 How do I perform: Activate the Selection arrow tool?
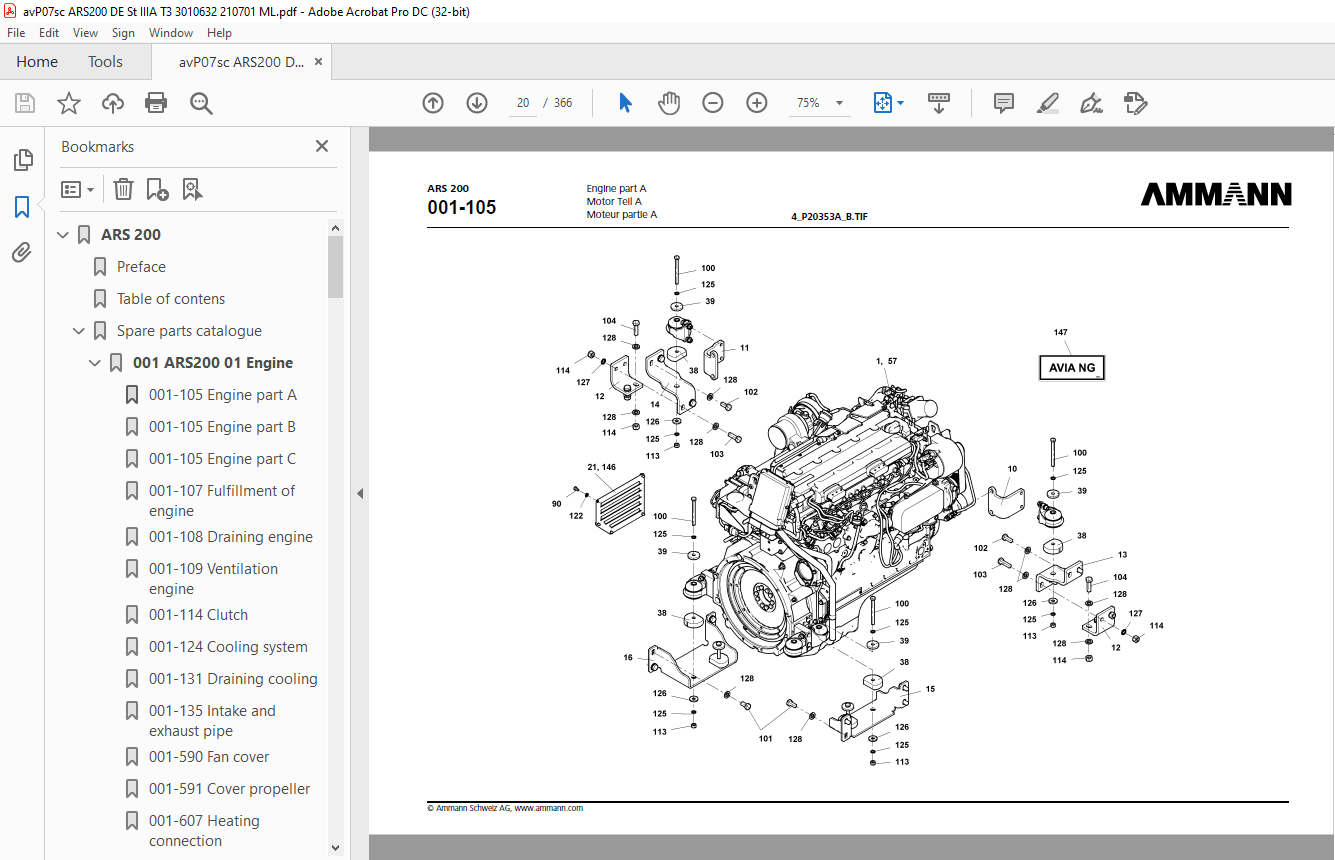[x=625, y=103]
